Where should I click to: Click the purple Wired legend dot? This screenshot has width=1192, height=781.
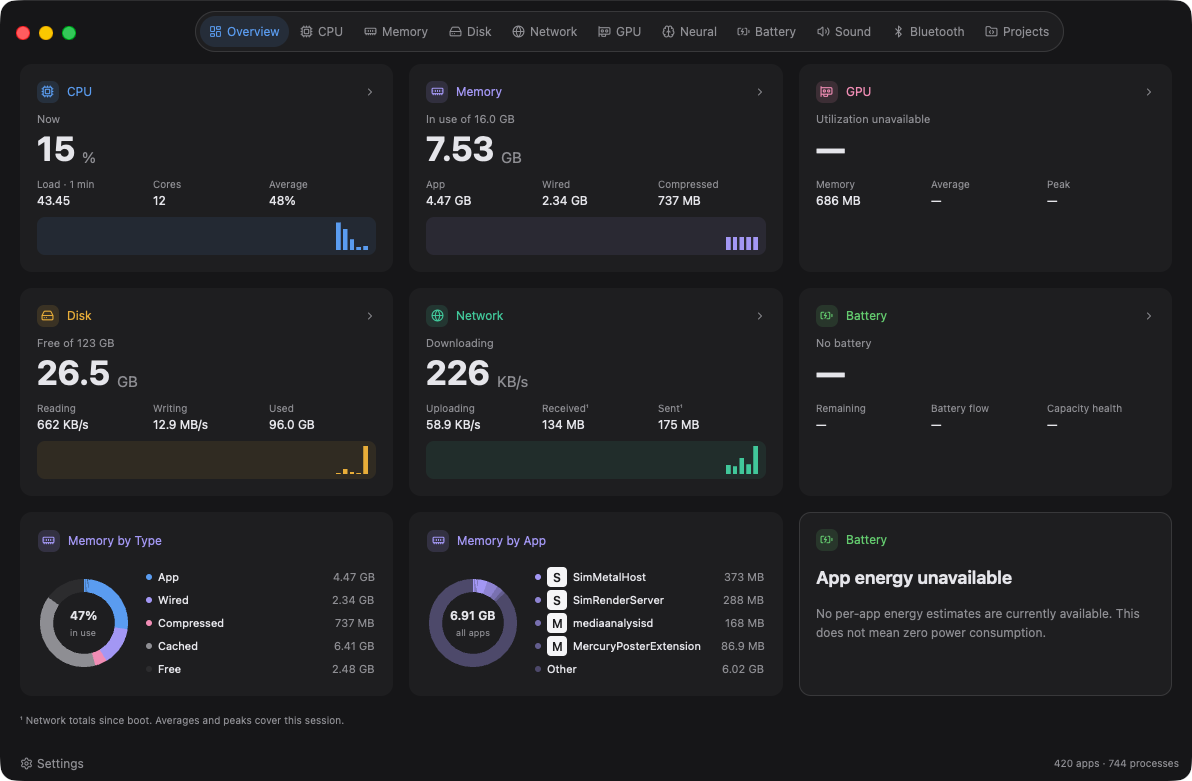[x=149, y=600]
